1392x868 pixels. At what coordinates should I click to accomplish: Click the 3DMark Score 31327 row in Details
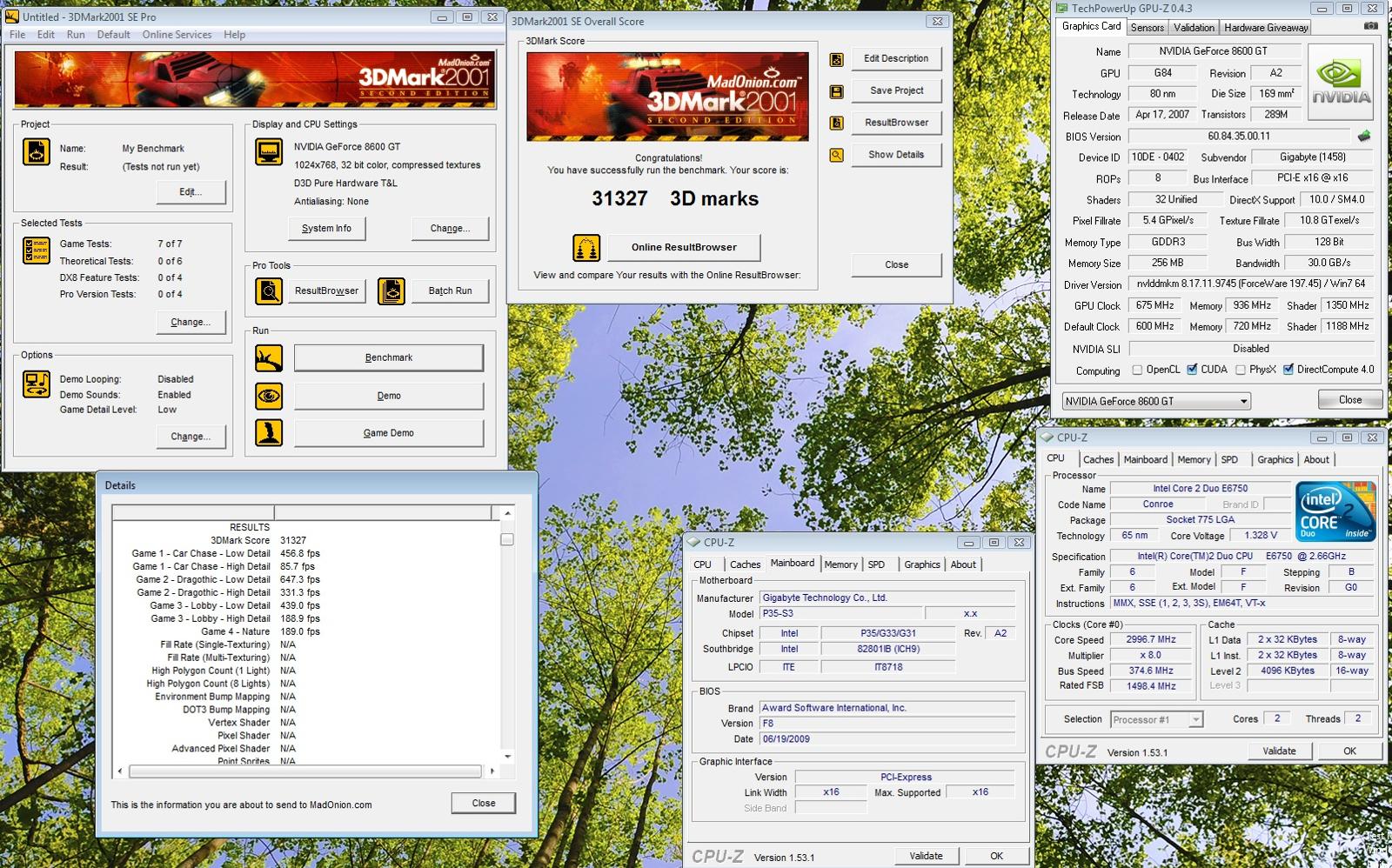pyautogui.click(x=258, y=540)
